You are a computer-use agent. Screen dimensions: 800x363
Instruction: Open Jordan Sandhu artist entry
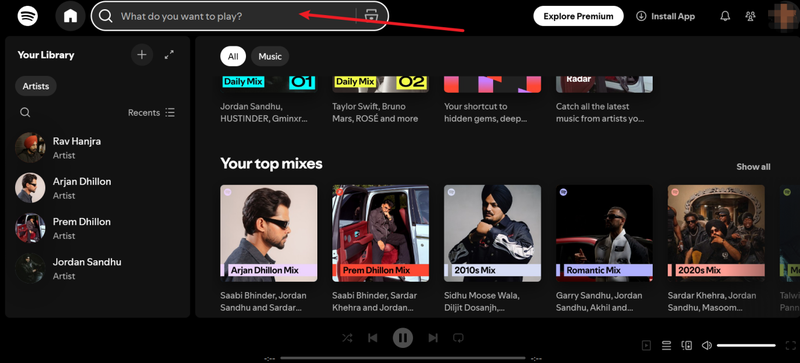97,269
